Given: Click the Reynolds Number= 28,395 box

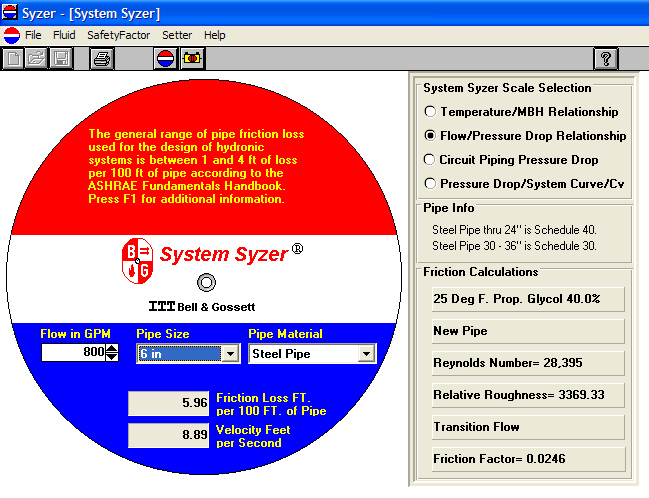Looking at the screenshot, I should [x=528, y=363].
